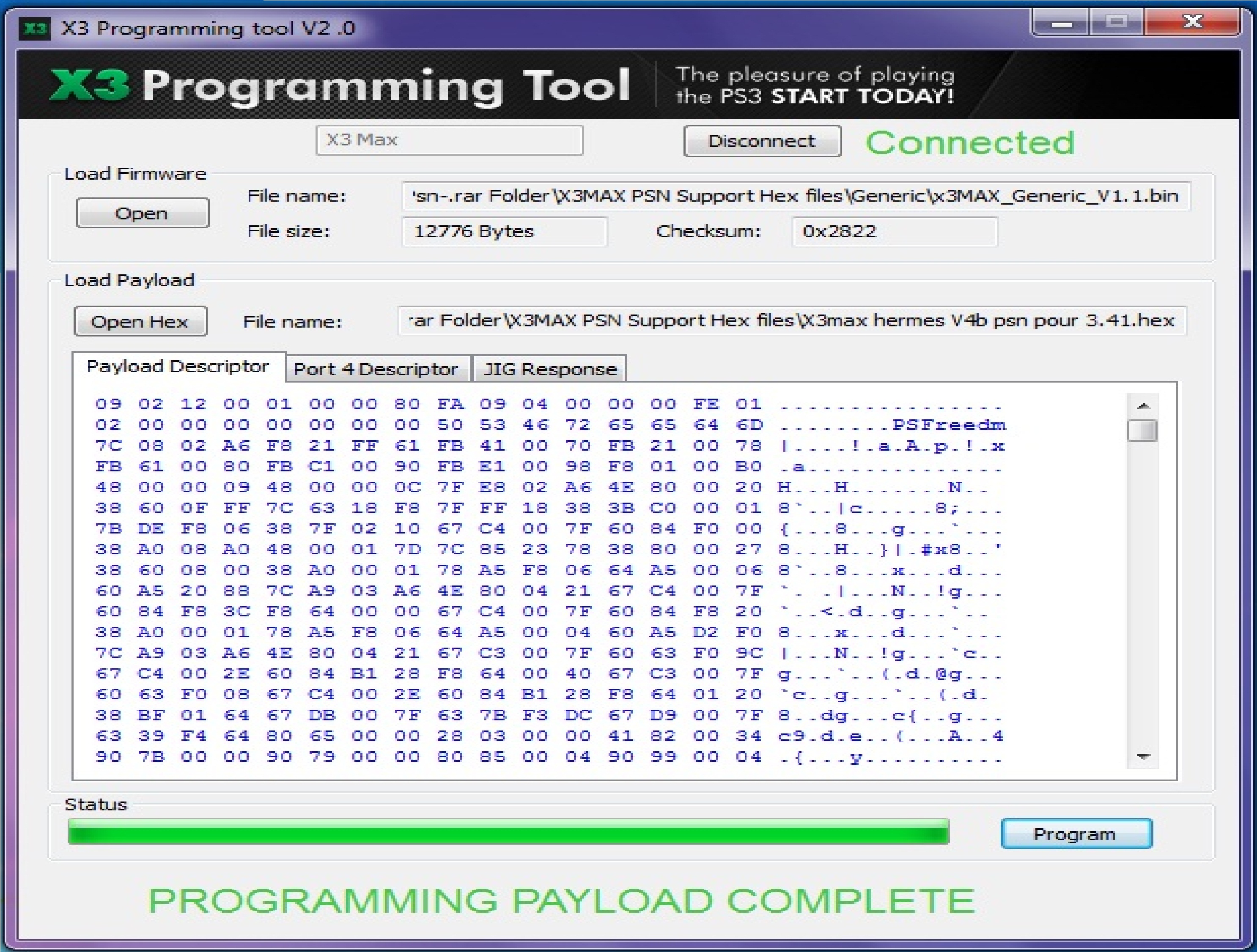Click the hex view scroll up arrow
The height and width of the screenshot is (952, 1257).
[1143, 405]
